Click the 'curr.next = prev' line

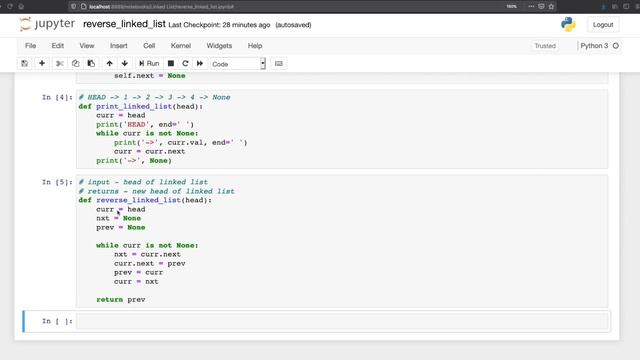tap(149, 263)
